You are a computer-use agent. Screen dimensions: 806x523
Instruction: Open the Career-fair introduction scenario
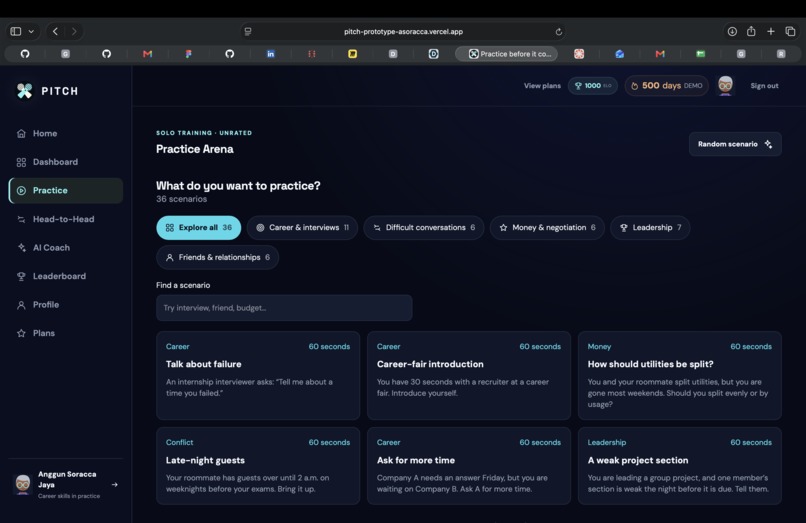coord(469,375)
